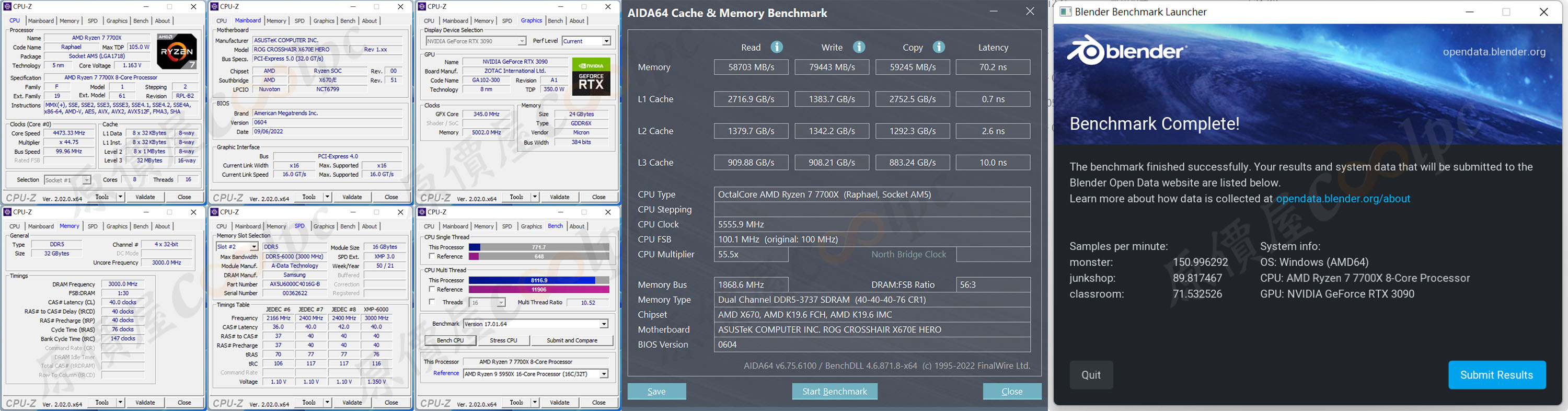1568x411 pixels.
Task: Click Validate in the CPU-tab CPU-Z window
Action: point(145,197)
